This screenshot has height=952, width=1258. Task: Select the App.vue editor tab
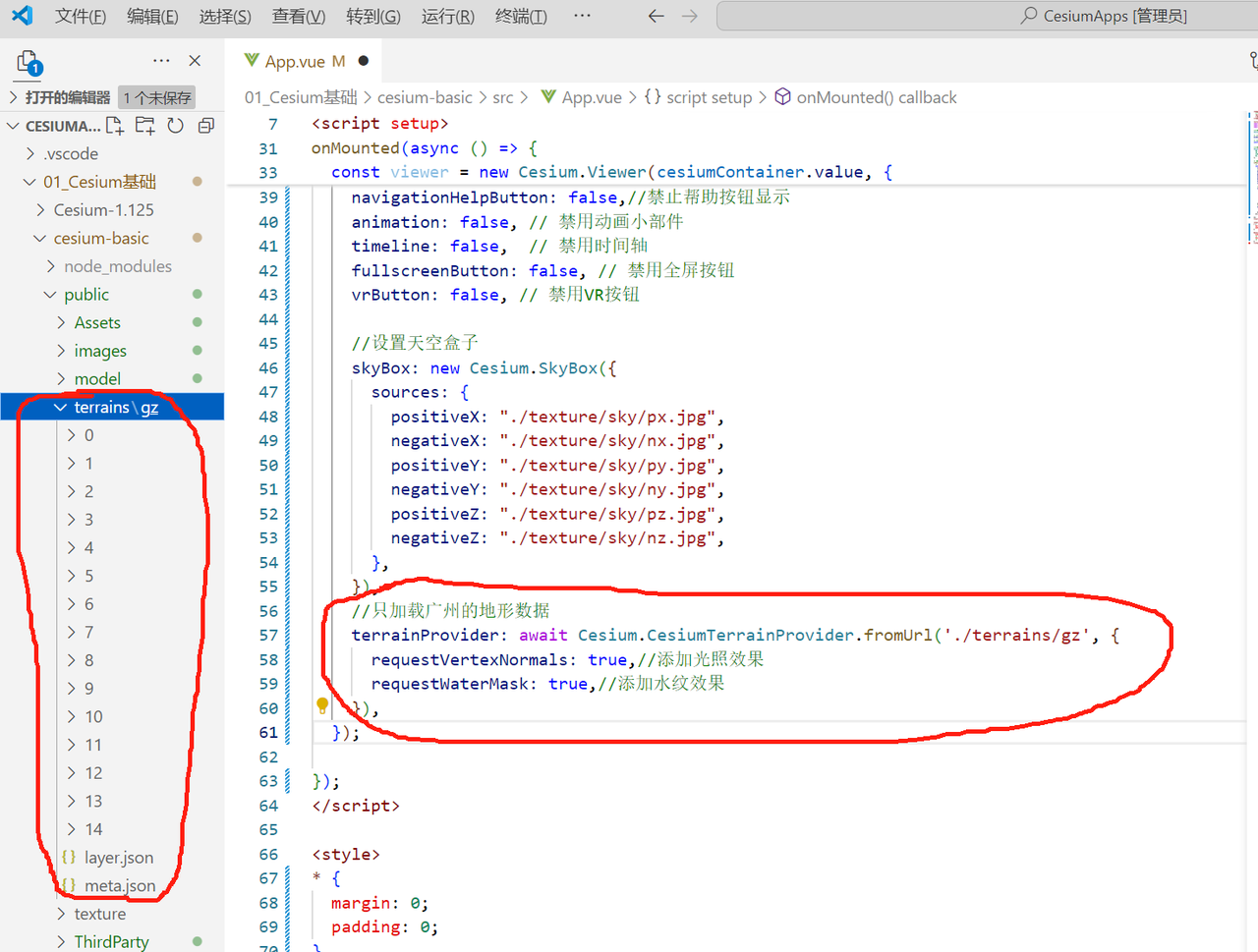tap(305, 61)
